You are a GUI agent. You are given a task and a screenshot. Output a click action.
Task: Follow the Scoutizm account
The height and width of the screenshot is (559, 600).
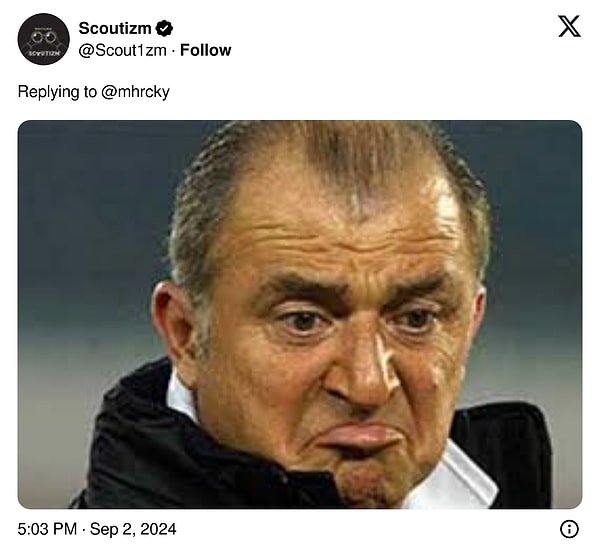click(206, 50)
